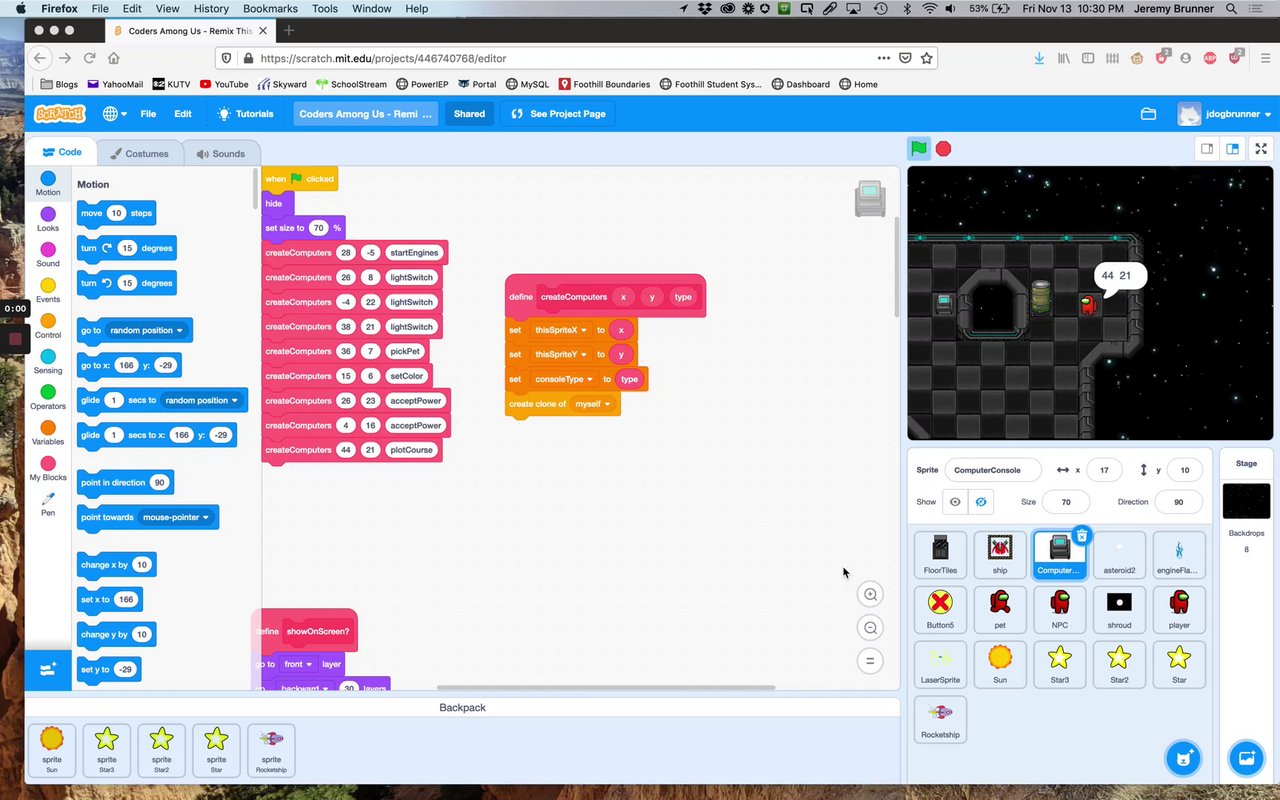The height and width of the screenshot is (800, 1280).
Task: Click the project title field
Action: point(366,114)
